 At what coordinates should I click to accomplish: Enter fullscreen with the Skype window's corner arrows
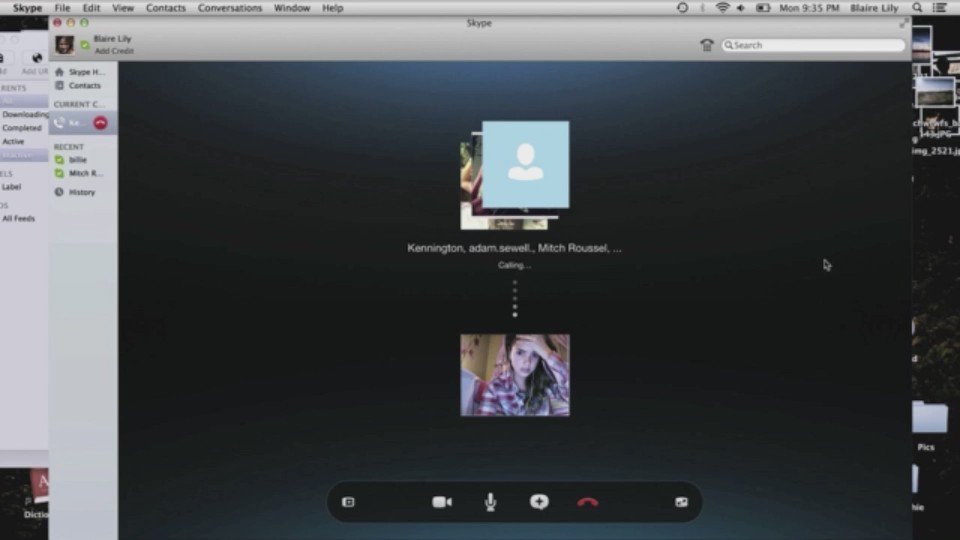[x=904, y=23]
